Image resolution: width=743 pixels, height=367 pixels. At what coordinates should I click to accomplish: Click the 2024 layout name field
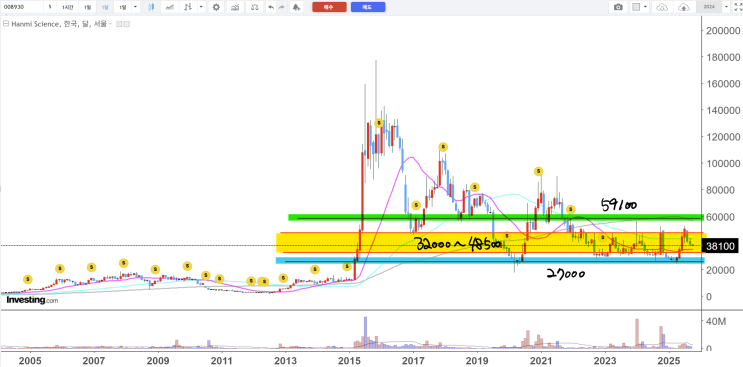point(709,7)
